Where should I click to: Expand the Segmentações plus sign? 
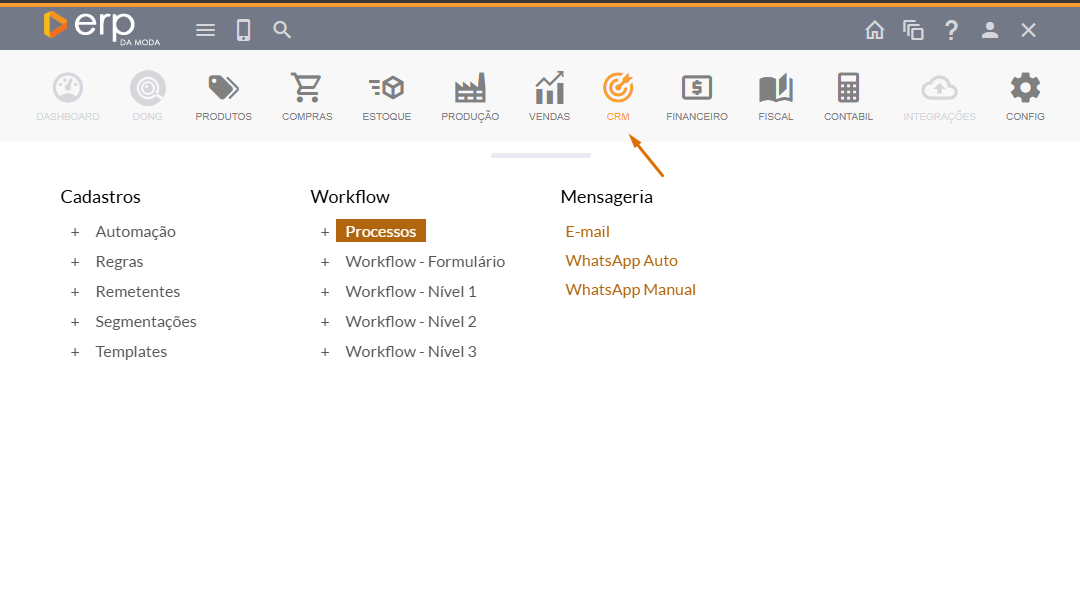(75, 322)
